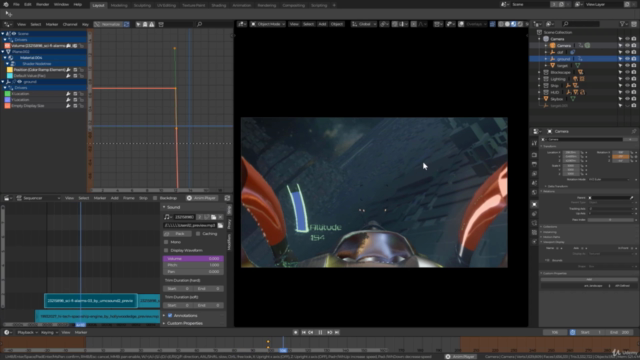Open the 3D viewport editor type selector
This screenshot has height=360, width=640.
click(x=242, y=24)
